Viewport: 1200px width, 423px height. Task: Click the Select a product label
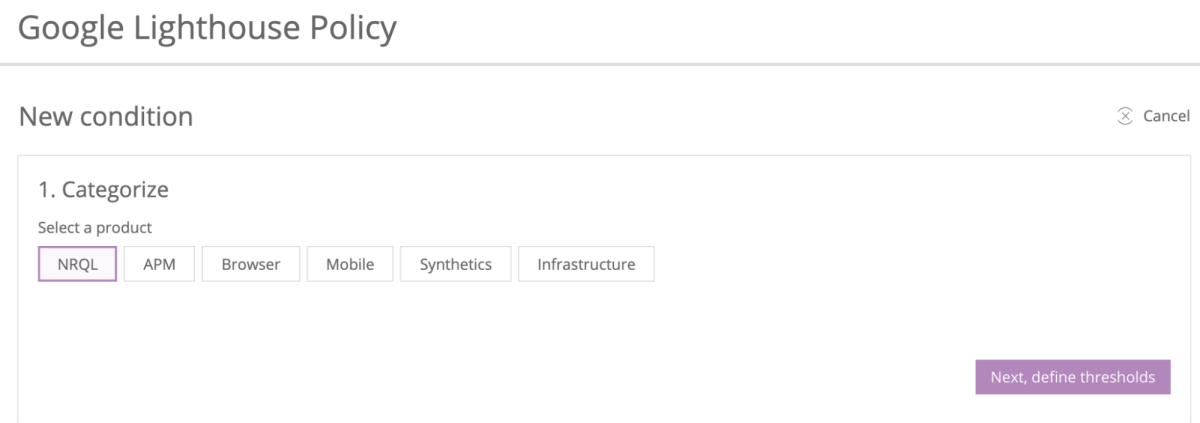pos(95,228)
